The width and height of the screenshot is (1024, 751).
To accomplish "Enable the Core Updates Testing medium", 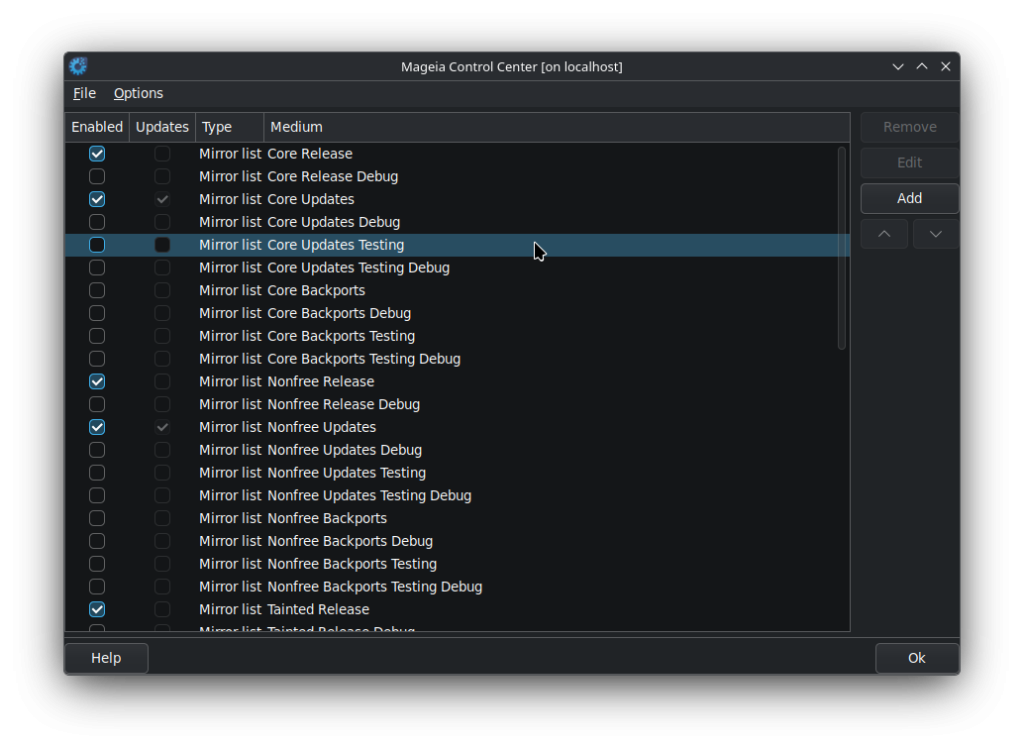I will (97, 245).
